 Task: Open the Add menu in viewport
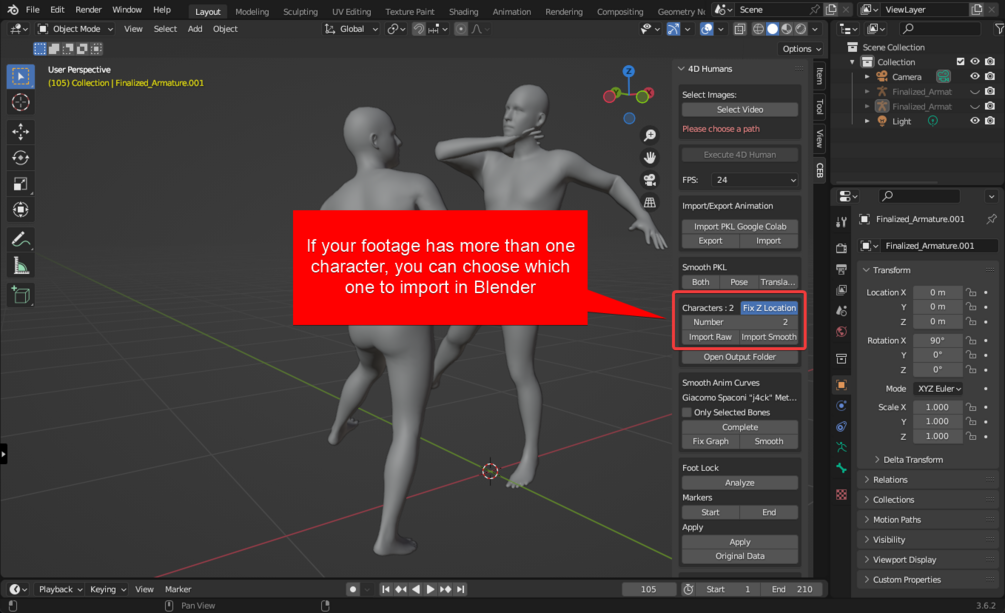coord(195,29)
